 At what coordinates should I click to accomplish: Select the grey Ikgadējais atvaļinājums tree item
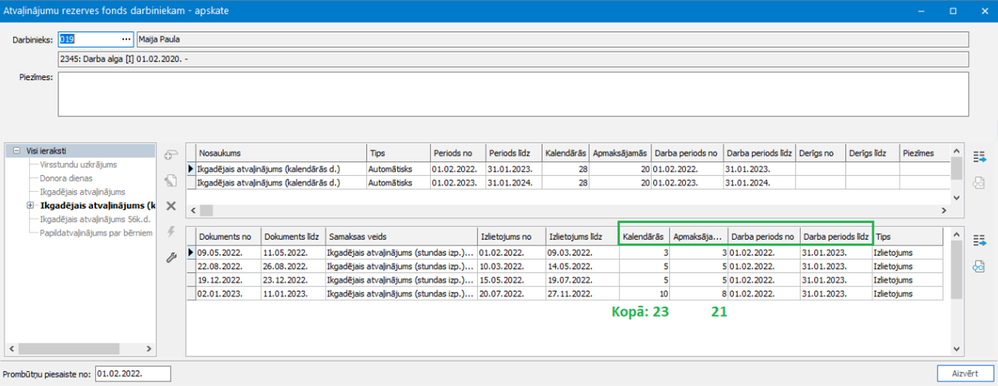pyautogui.click(x=82, y=192)
